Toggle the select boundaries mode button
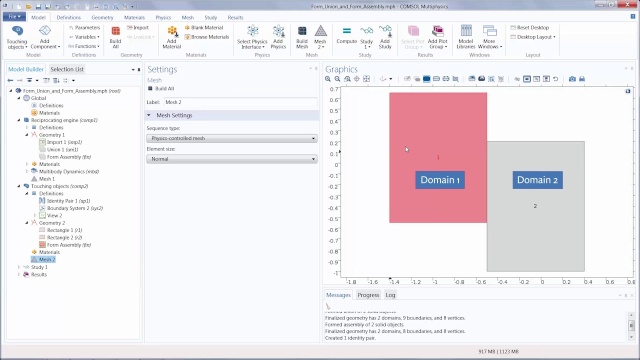 (x=436, y=79)
